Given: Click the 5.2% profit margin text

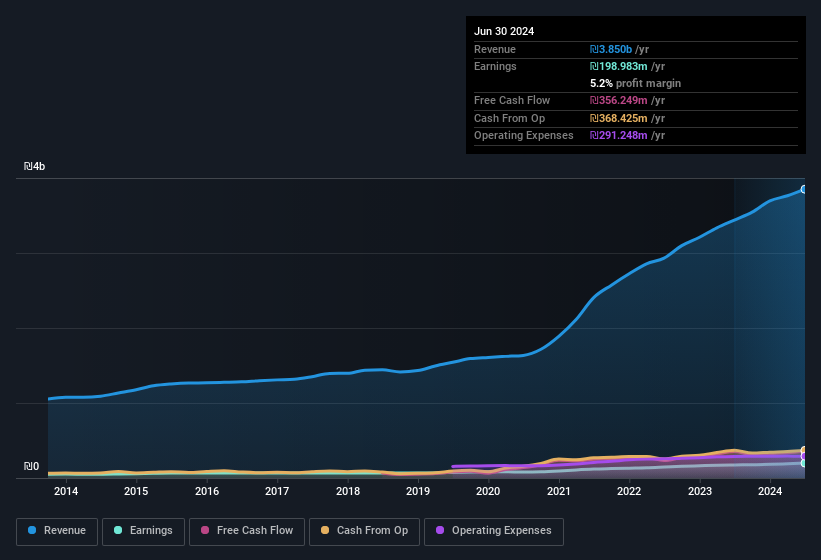Looking at the screenshot, I should [x=635, y=84].
